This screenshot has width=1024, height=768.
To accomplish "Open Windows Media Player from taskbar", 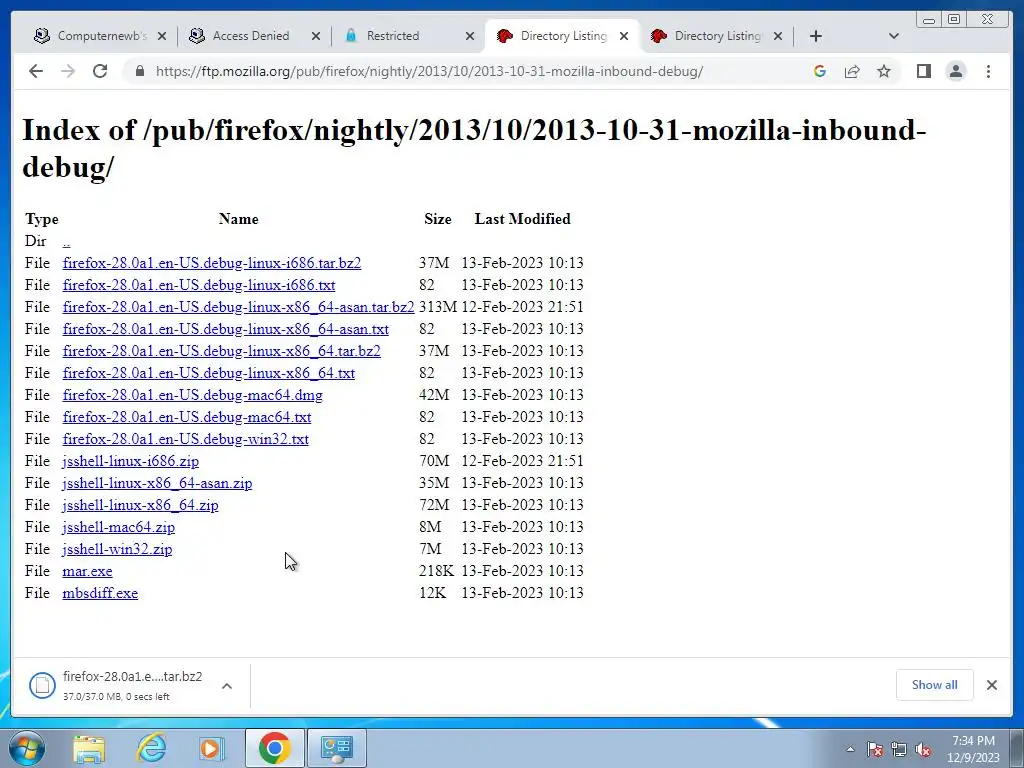I will coord(212,748).
